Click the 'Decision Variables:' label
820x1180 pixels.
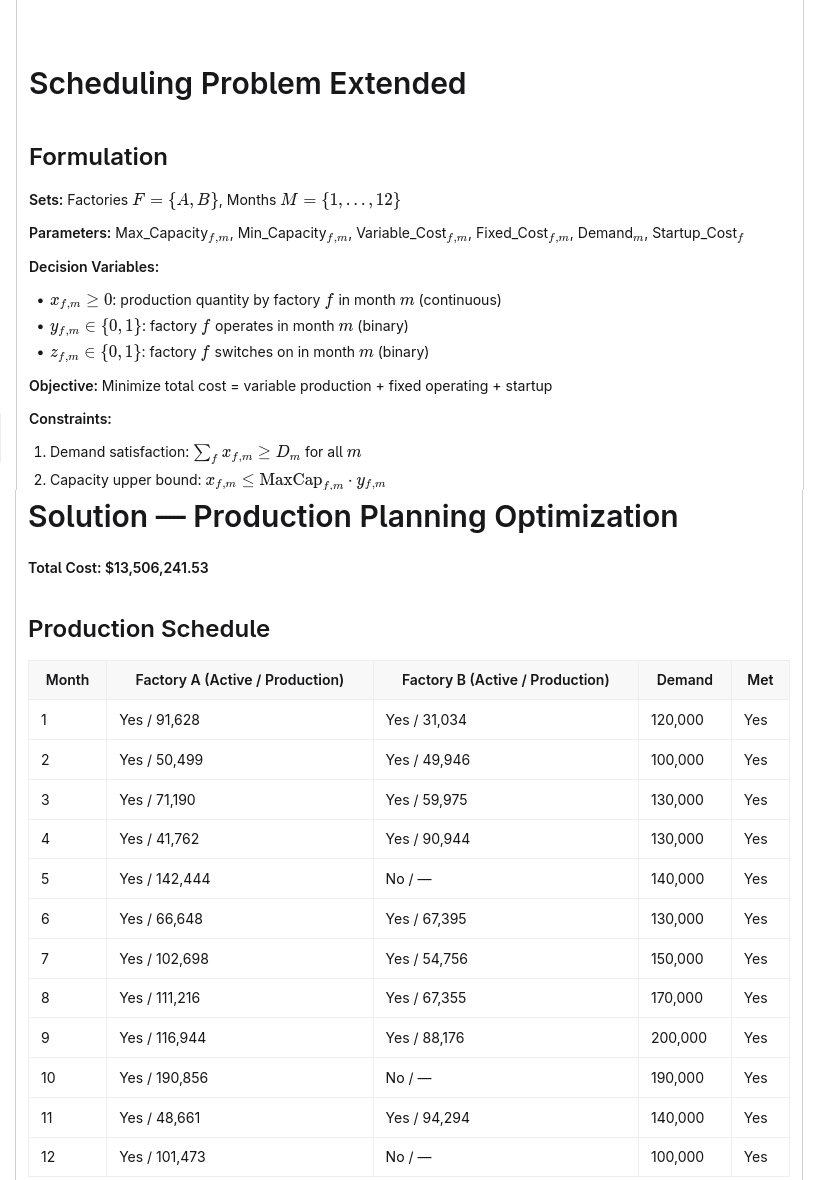tap(94, 266)
